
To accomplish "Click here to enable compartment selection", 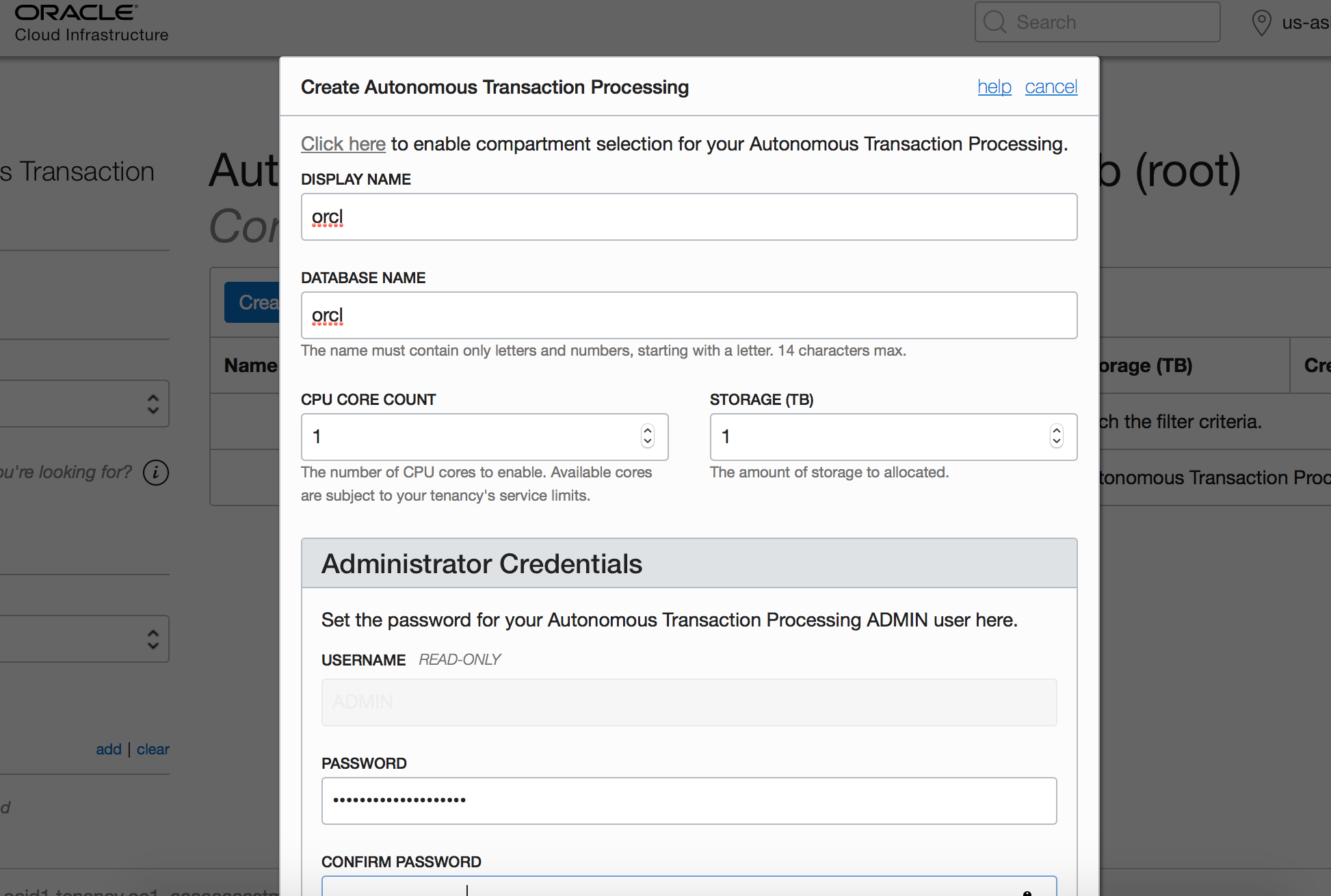I will coord(343,144).
